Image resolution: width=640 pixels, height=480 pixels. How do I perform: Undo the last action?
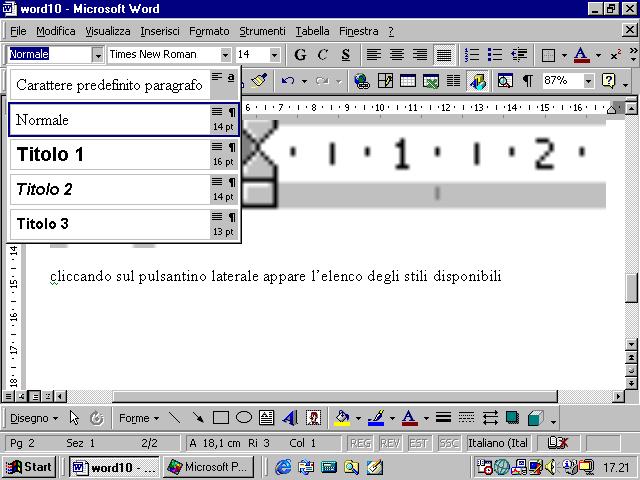click(287, 81)
